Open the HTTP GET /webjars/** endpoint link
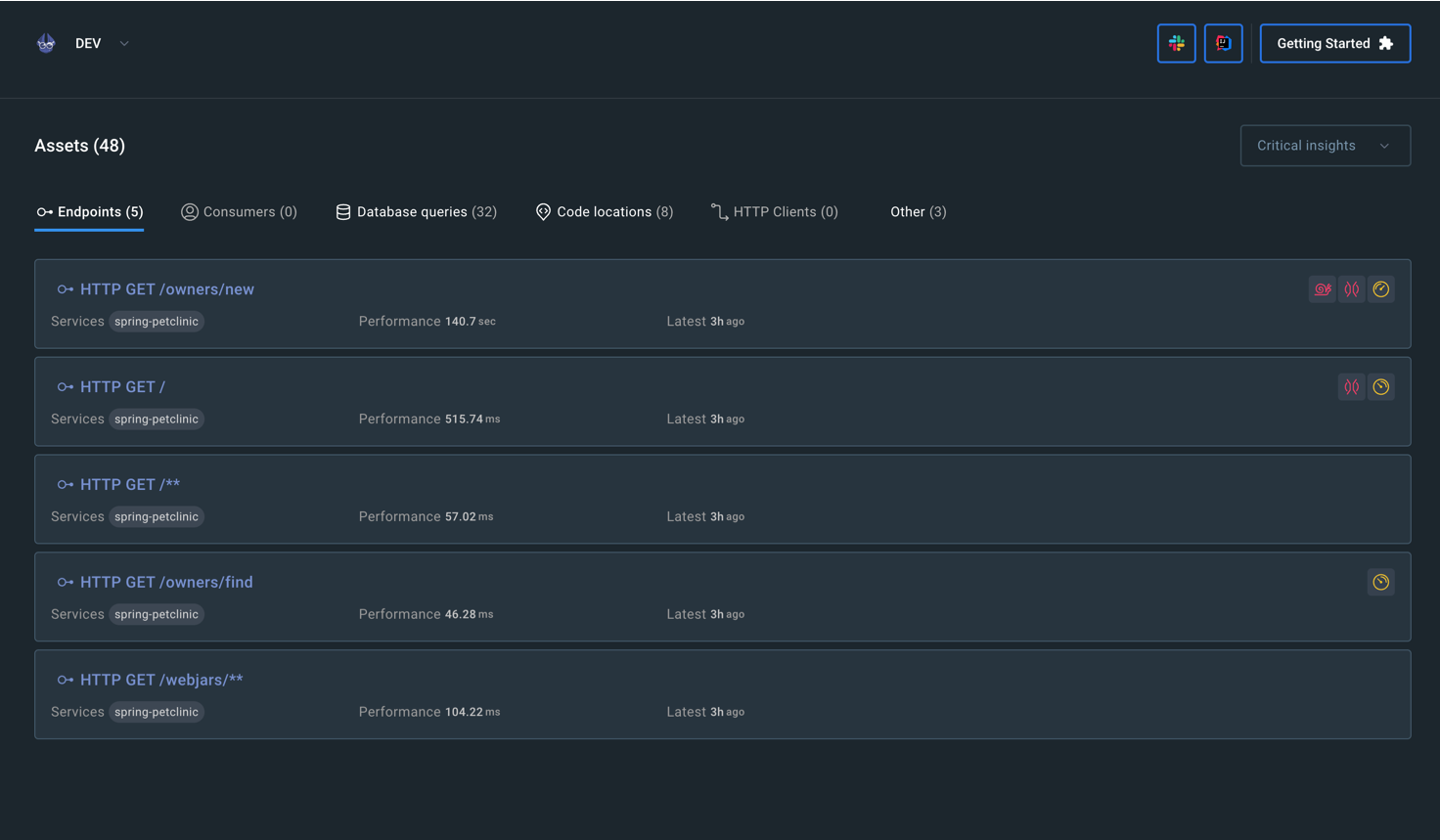The height and width of the screenshot is (840, 1440). (161, 679)
